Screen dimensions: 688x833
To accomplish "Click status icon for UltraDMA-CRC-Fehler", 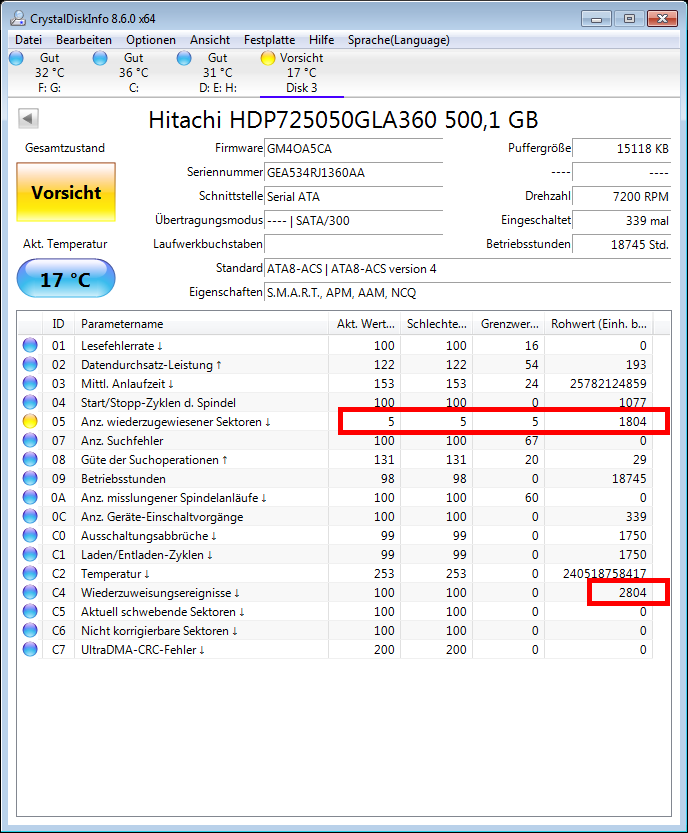I will (x=30, y=649).
